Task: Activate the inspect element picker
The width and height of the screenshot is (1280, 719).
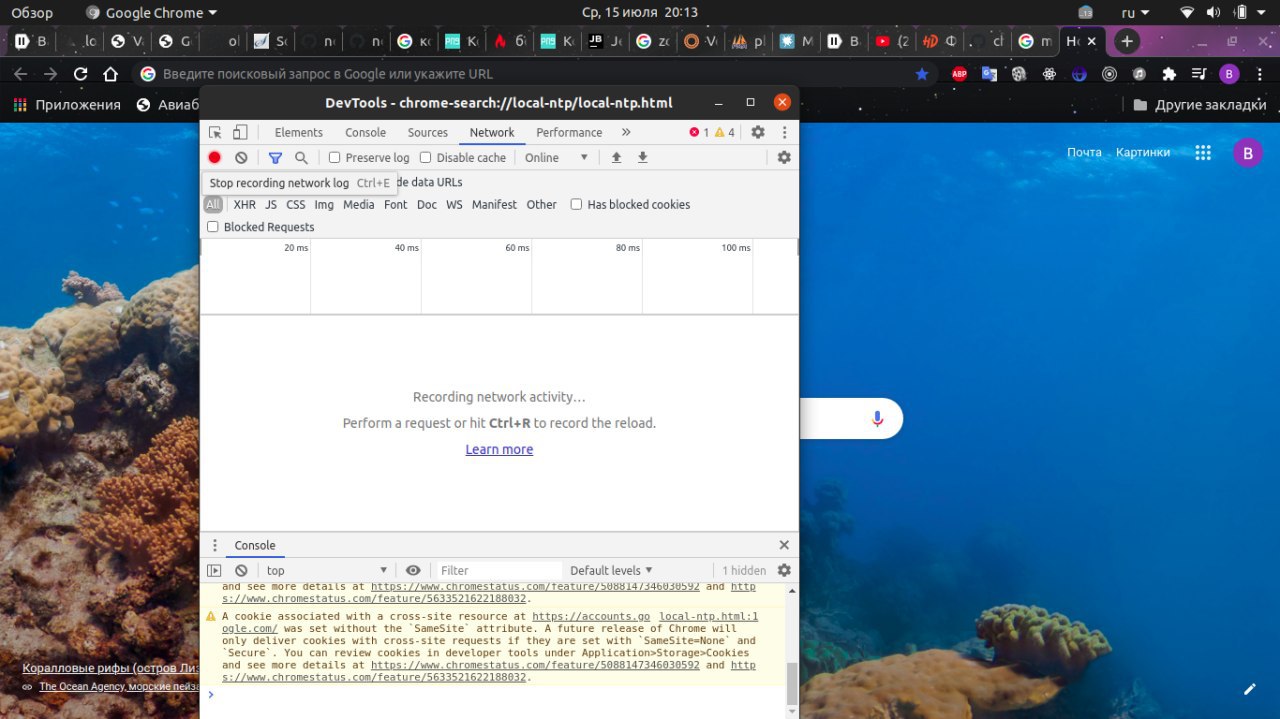Action: pyautogui.click(x=215, y=132)
